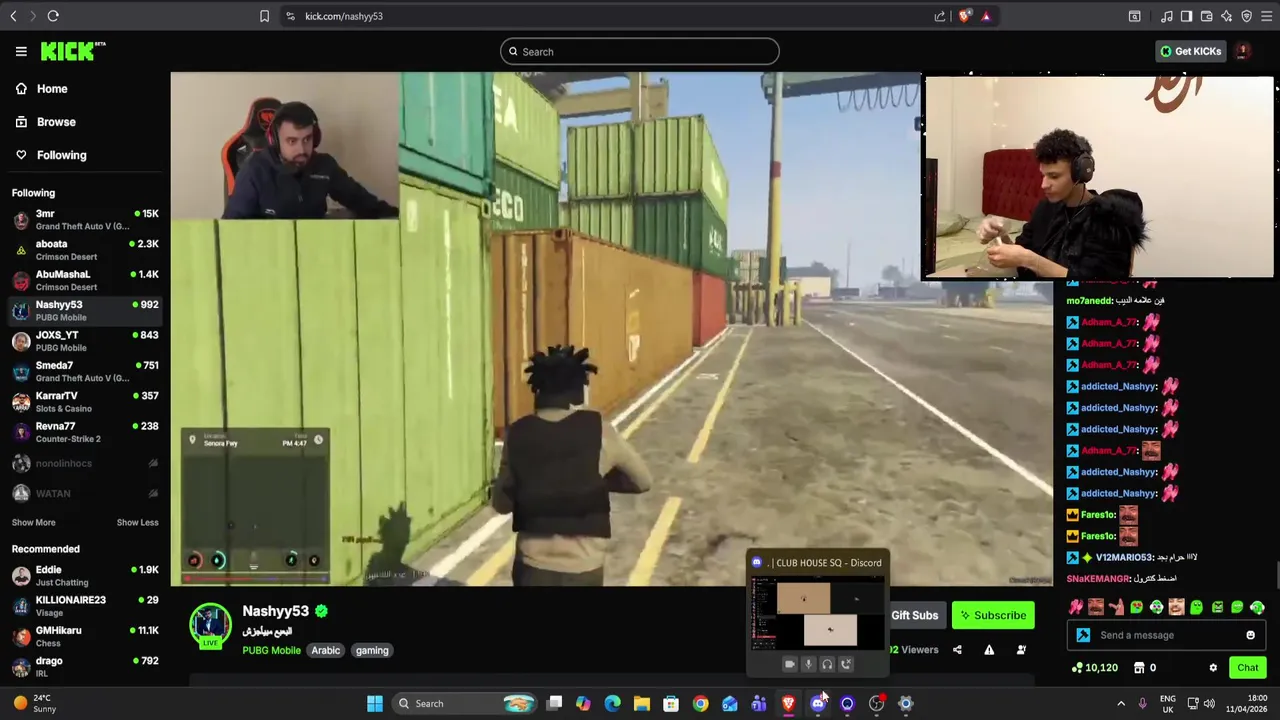Open GMHikaru recommended channel
This screenshot has width=1280, height=720.
tap(85, 636)
